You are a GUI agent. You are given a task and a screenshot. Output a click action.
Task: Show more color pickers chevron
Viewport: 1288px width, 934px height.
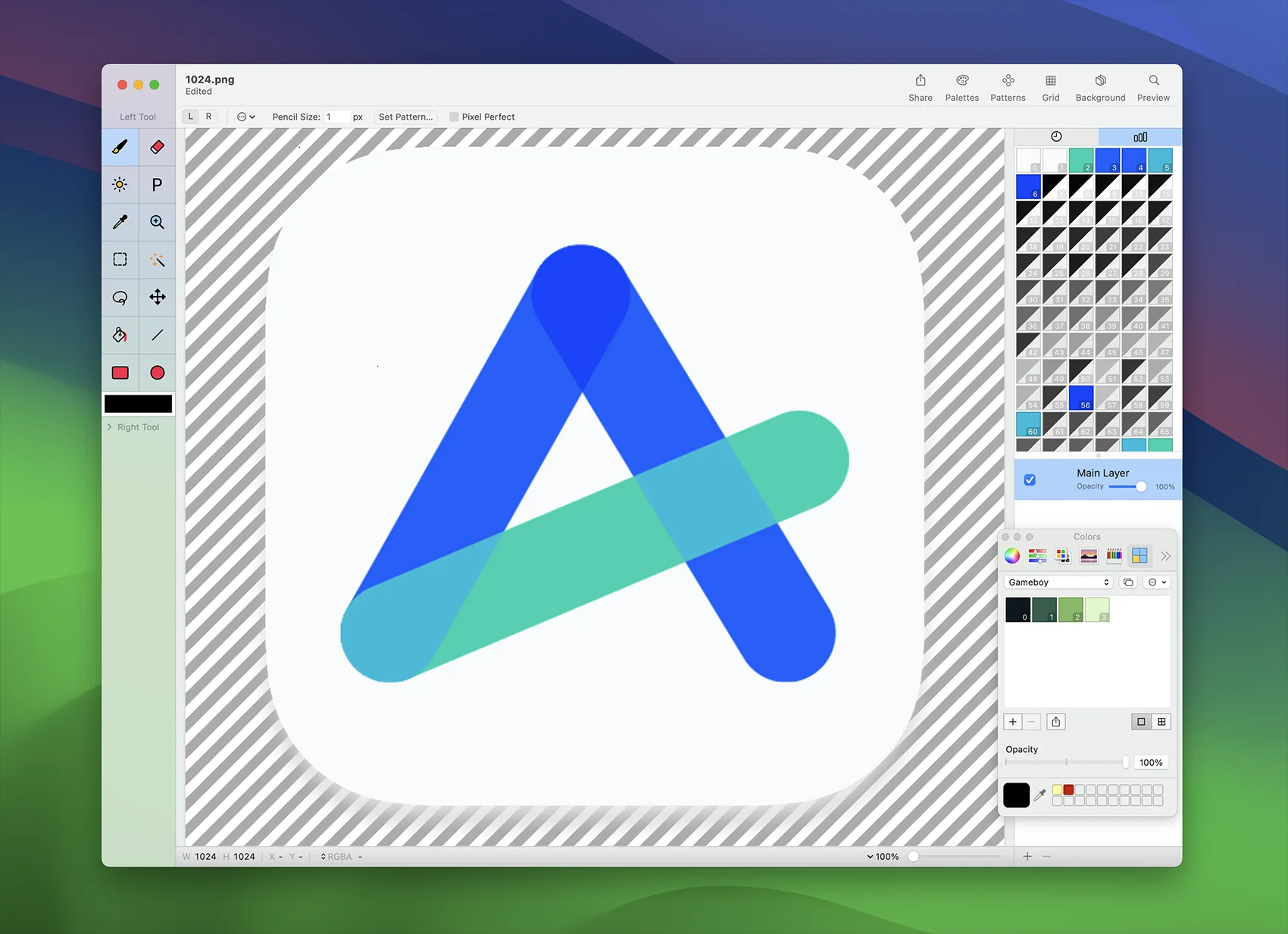coord(1165,556)
